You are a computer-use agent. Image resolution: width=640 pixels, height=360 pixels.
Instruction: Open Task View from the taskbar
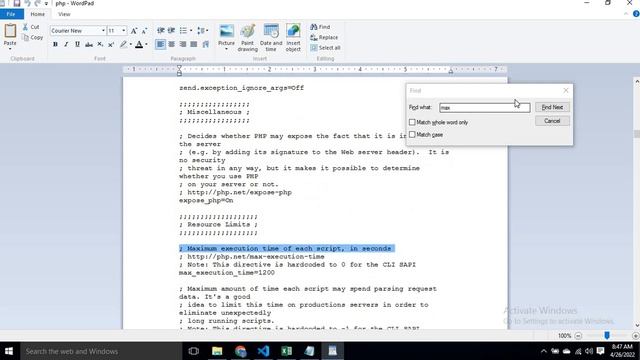[x=193, y=351]
